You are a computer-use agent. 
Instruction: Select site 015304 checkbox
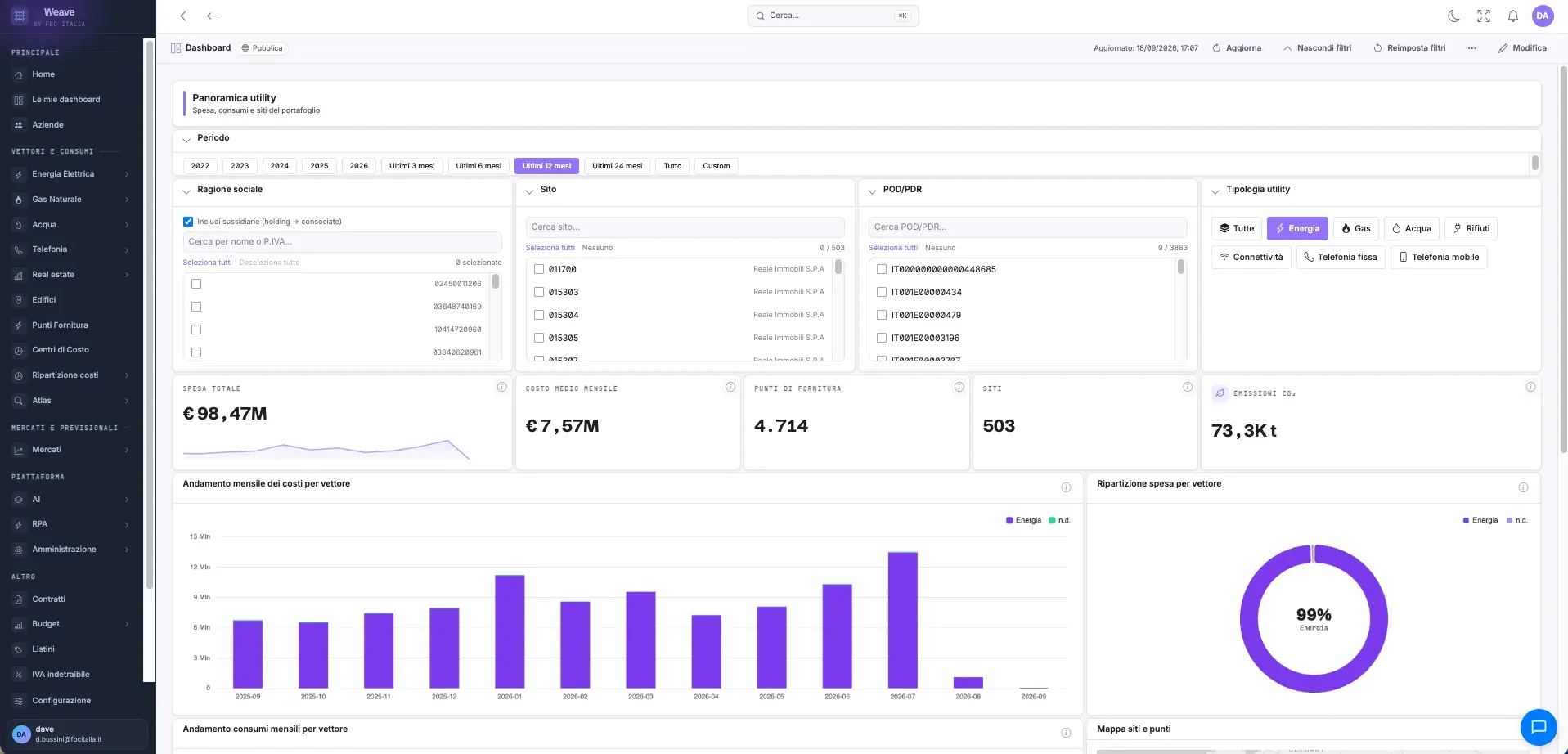539,315
